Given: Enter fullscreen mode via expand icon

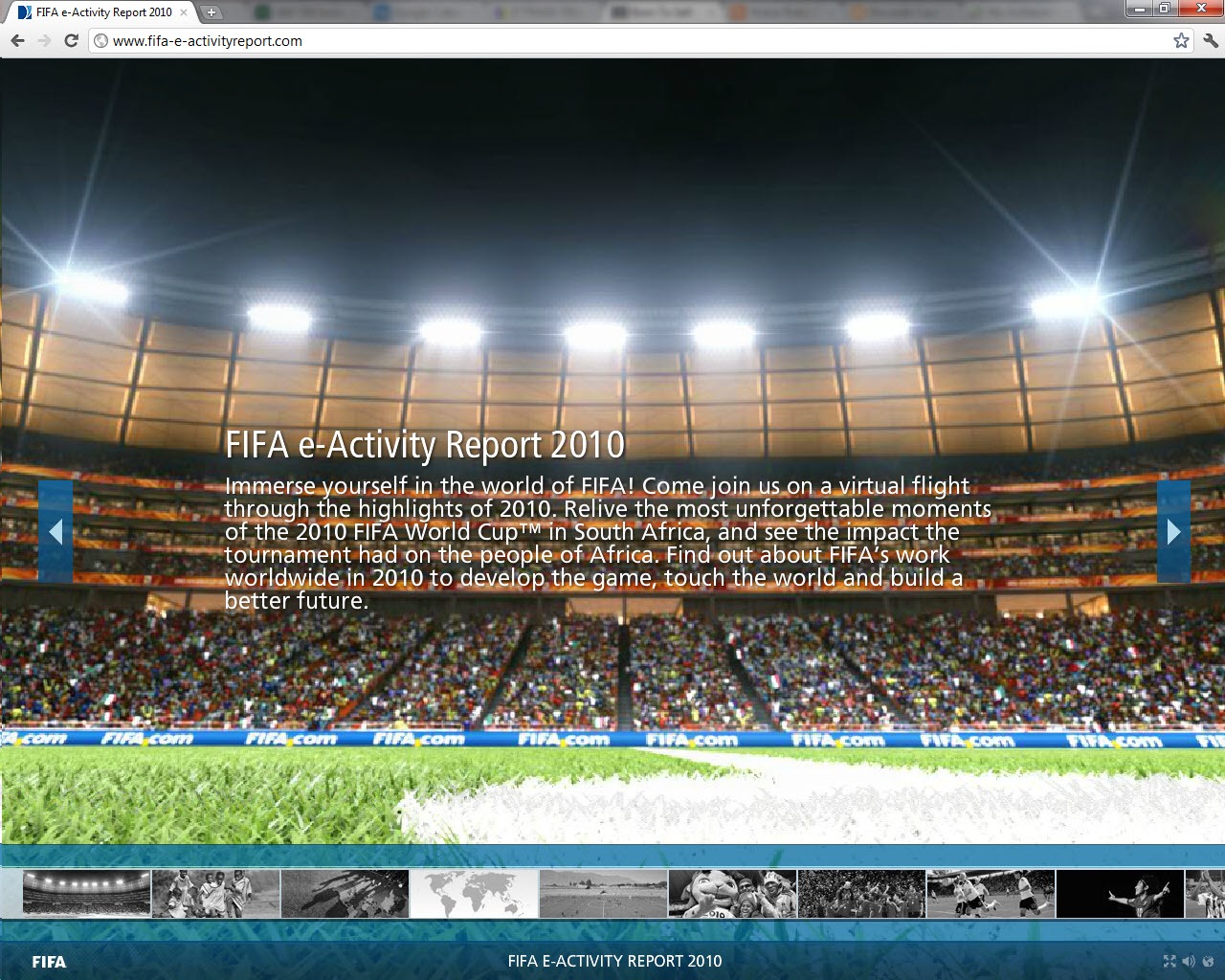Looking at the screenshot, I should [x=1169, y=961].
